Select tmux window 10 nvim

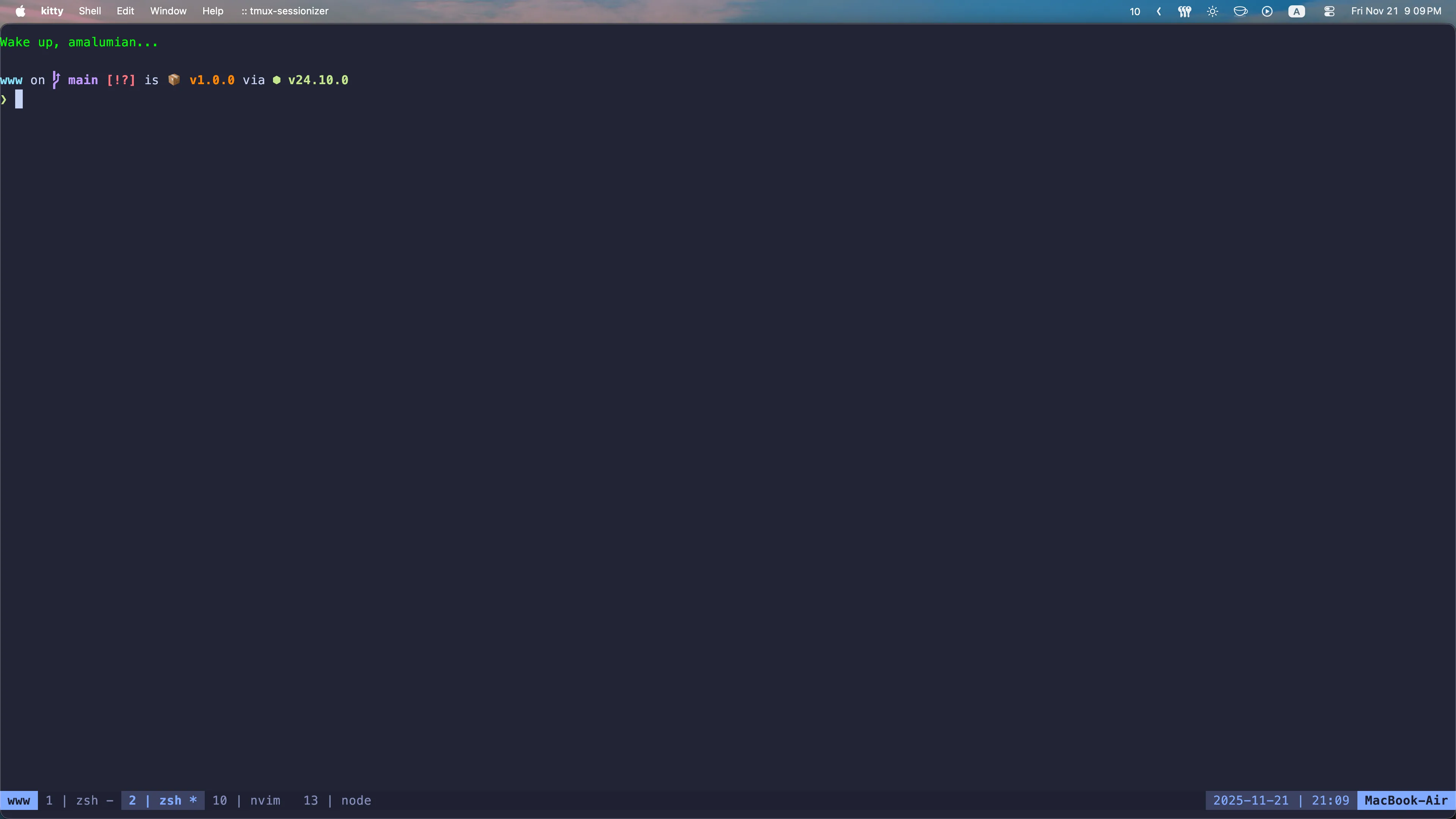click(x=246, y=800)
